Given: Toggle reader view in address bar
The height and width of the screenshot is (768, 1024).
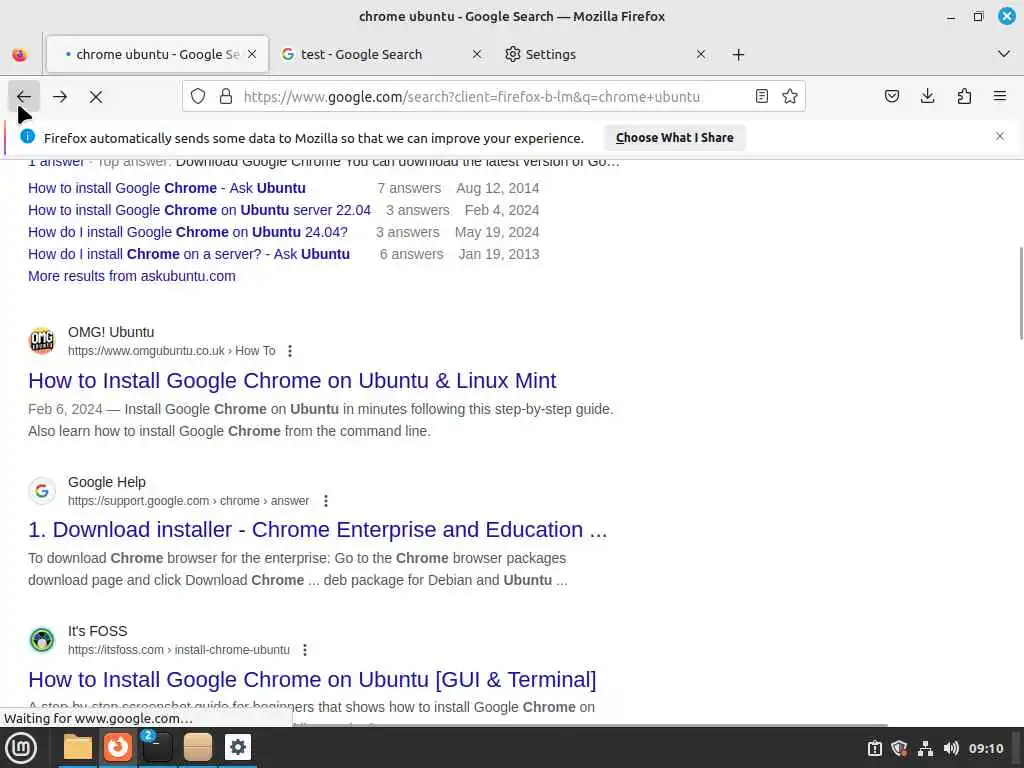Looking at the screenshot, I should [x=761, y=97].
